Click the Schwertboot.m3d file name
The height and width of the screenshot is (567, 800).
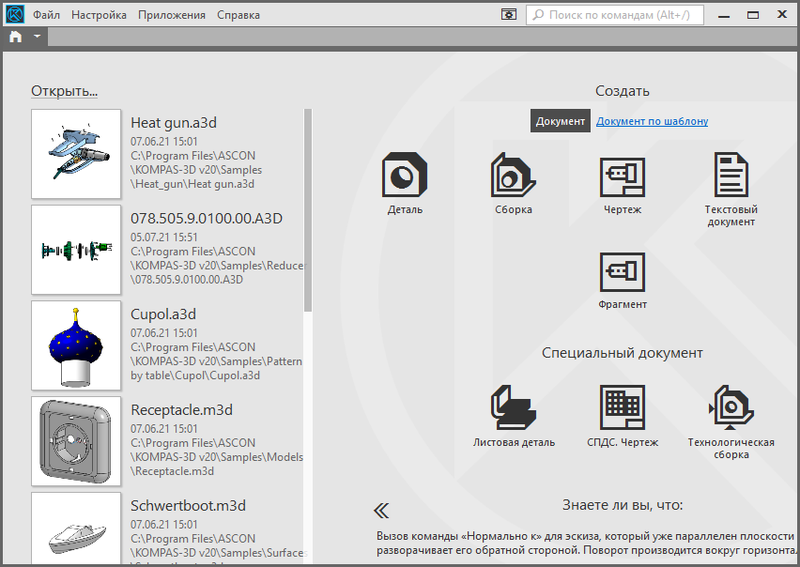[188, 506]
